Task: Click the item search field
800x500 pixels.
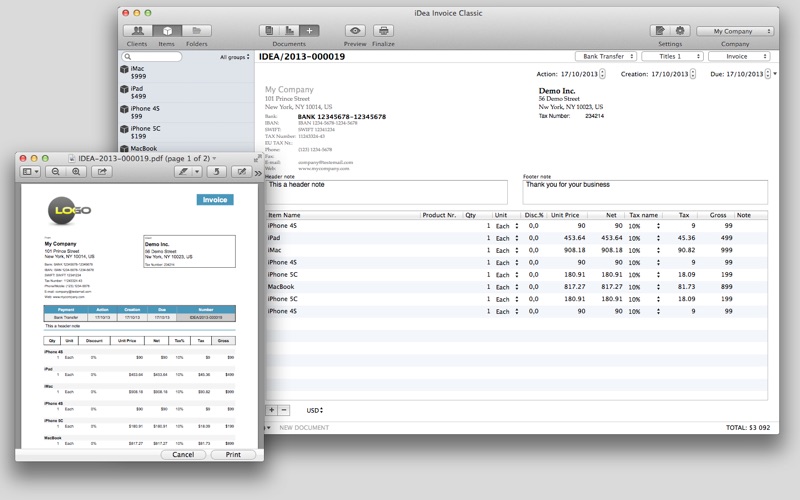Action: coord(155,57)
